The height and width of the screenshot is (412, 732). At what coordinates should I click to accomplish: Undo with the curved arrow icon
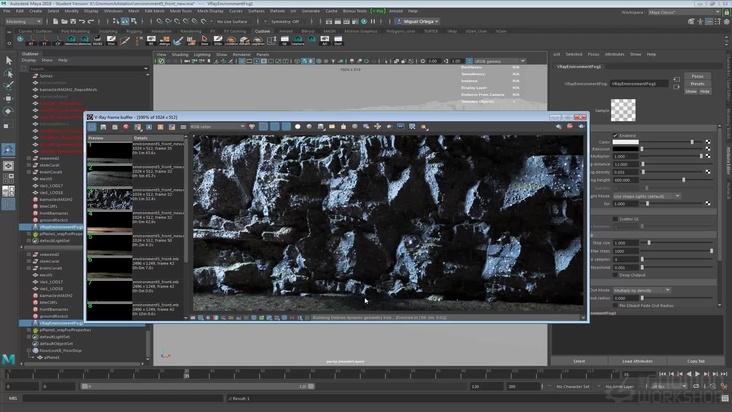pyautogui.click(x=82, y=21)
